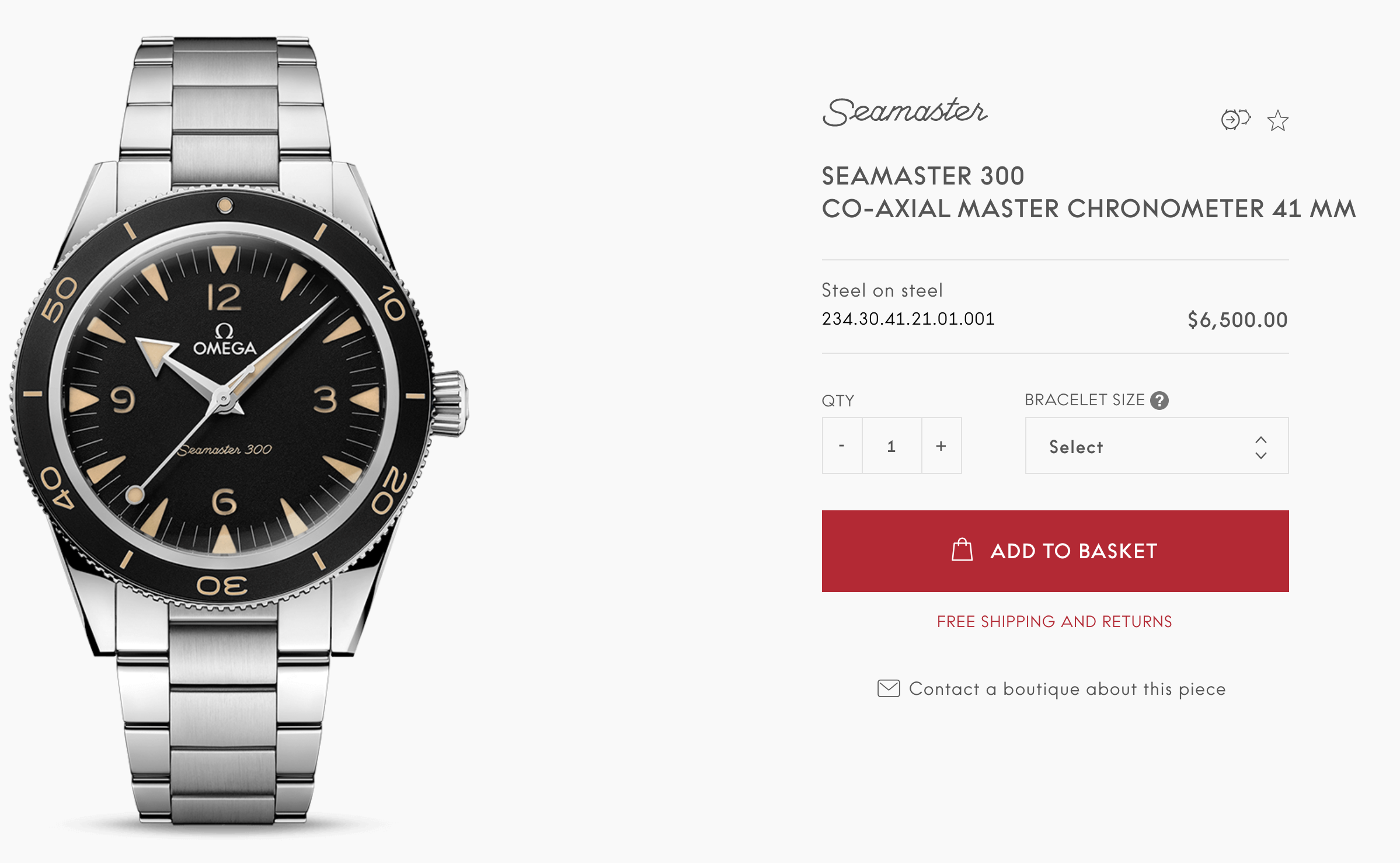
Task: Select the reference number 234.30.41.21.01.001
Action: tap(908, 319)
